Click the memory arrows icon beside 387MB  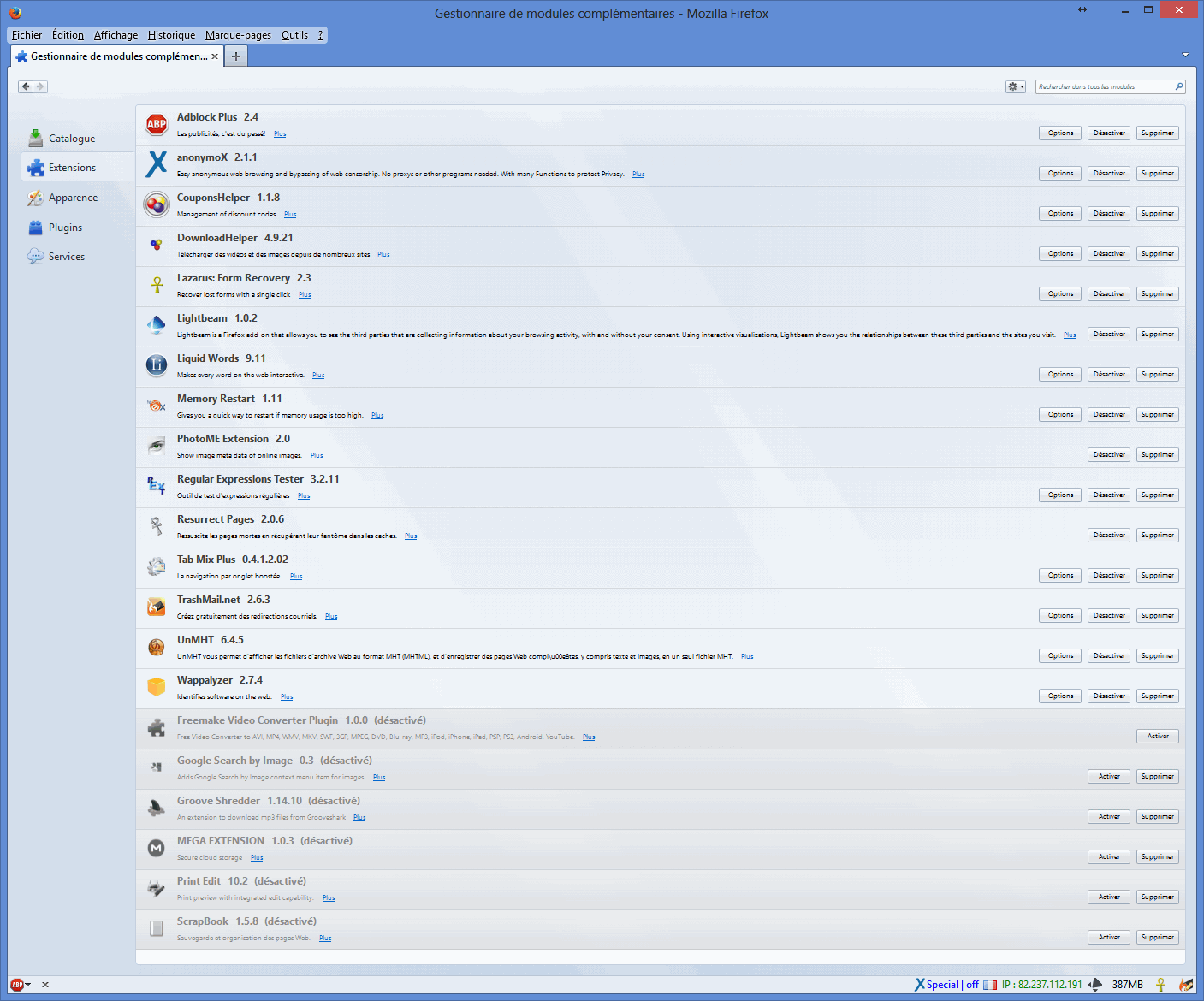click(1095, 985)
